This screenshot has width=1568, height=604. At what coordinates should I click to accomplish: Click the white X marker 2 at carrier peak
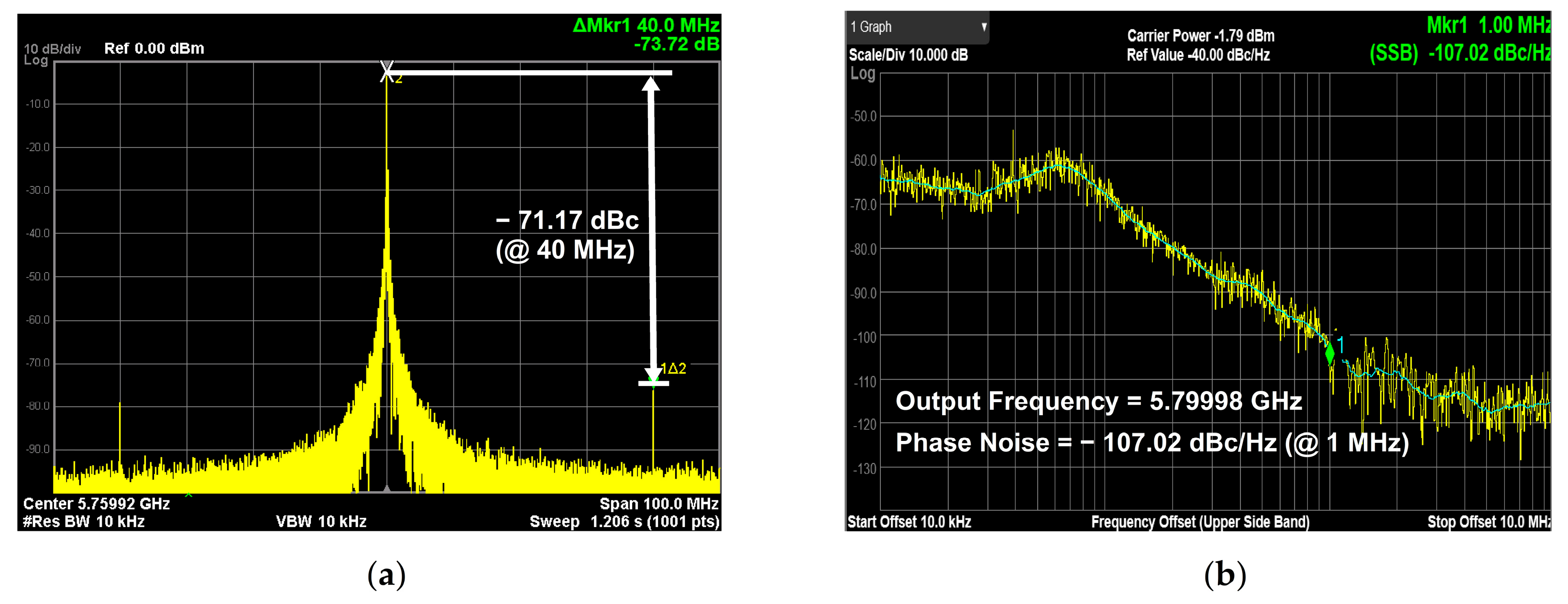(x=386, y=71)
